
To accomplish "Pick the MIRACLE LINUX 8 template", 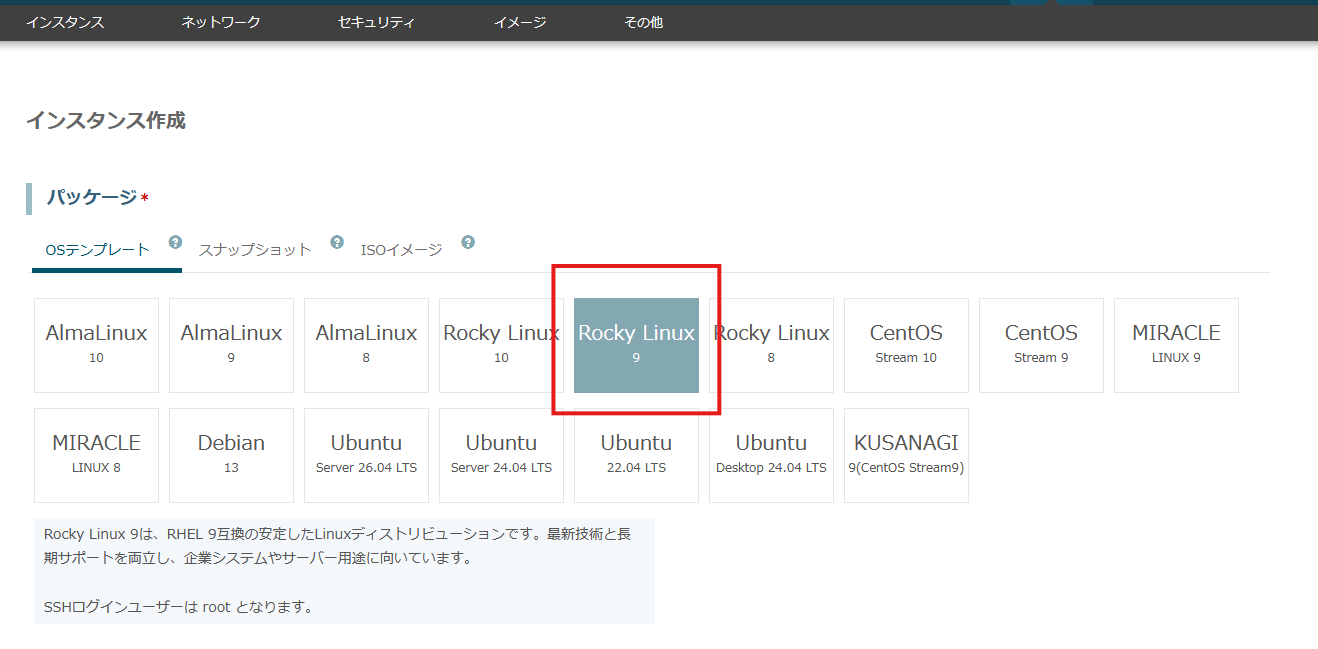I will tap(96, 455).
